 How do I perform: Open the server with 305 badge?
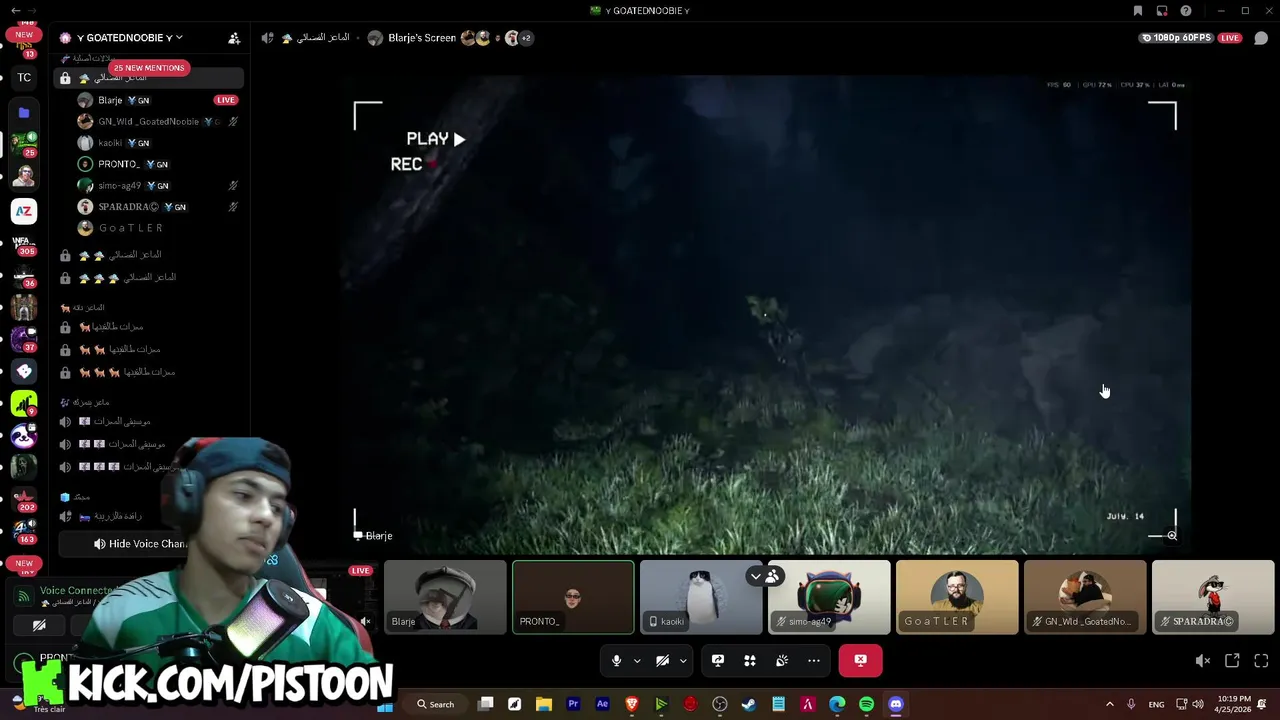(x=24, y=245)
